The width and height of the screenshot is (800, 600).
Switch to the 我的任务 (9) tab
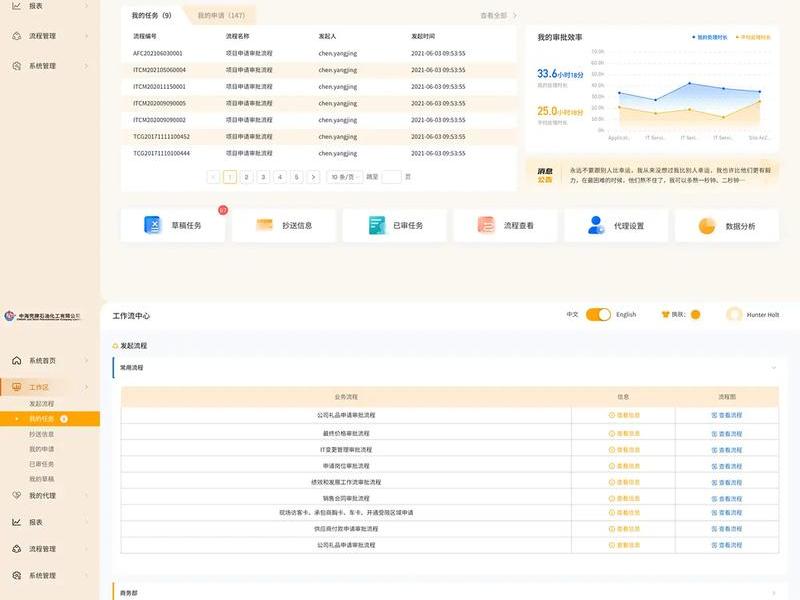tap(152, 15)
